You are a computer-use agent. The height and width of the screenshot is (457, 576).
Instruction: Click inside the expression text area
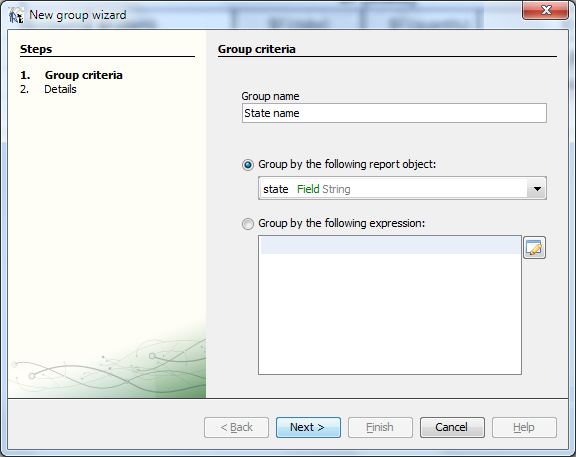click(390, 305)
